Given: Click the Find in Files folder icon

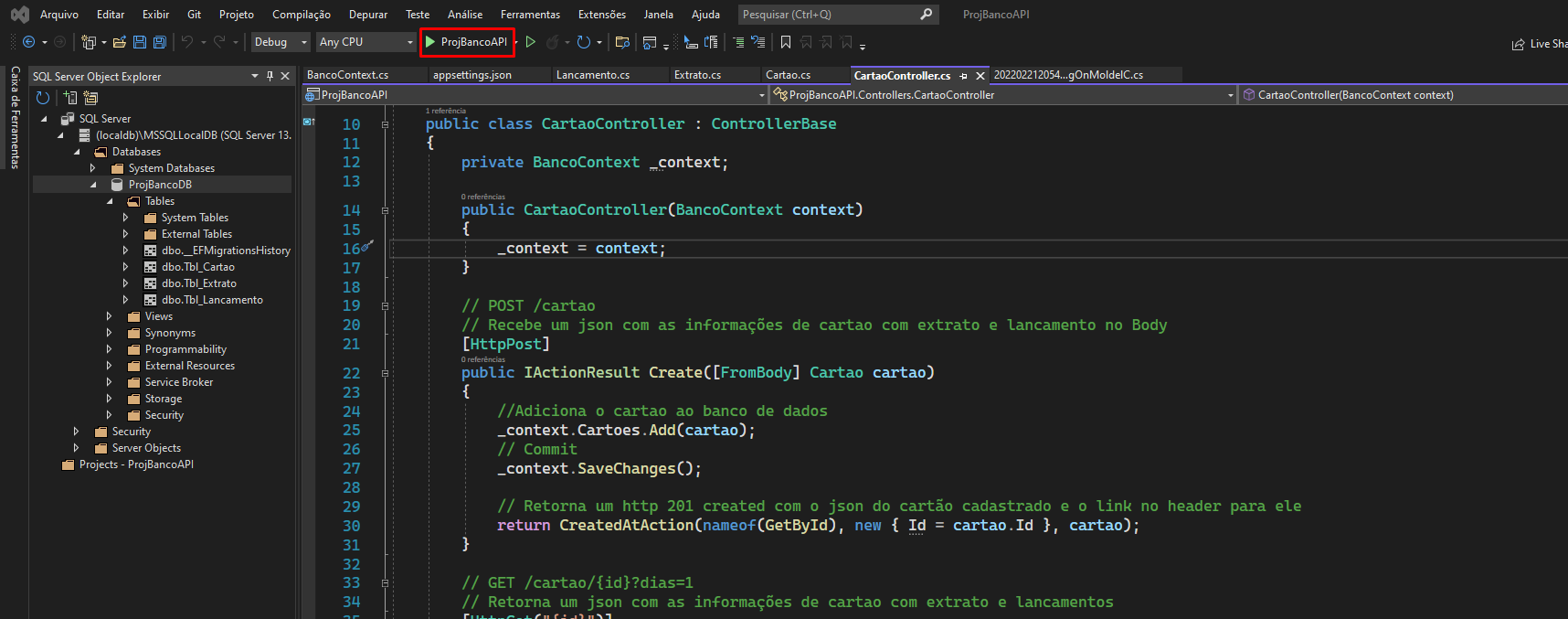Looking at the screenshot, I should pyautogui.click(x=622, y=42).
